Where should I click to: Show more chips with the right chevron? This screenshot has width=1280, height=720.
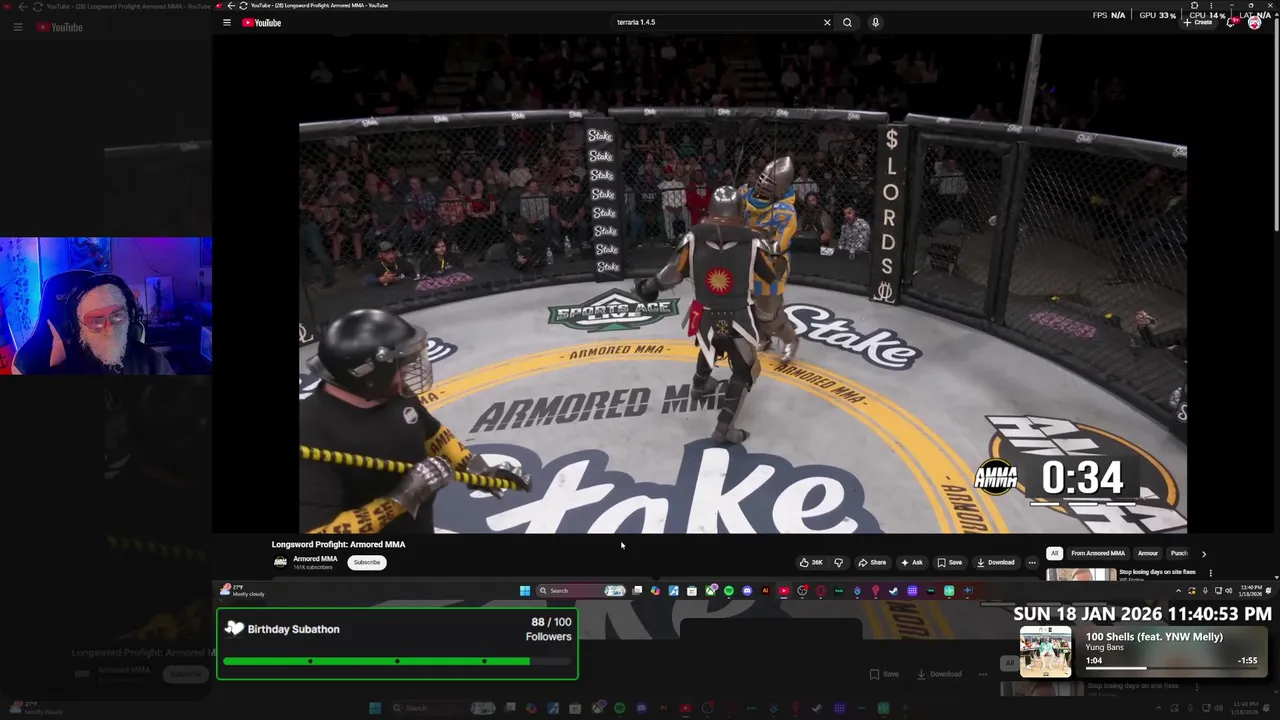(x=1203, y=553)
